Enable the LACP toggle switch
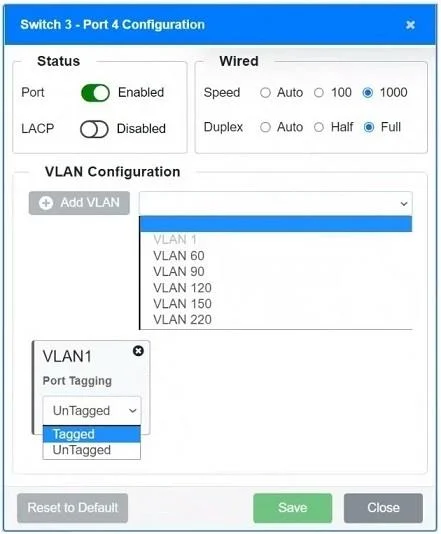 94,129
